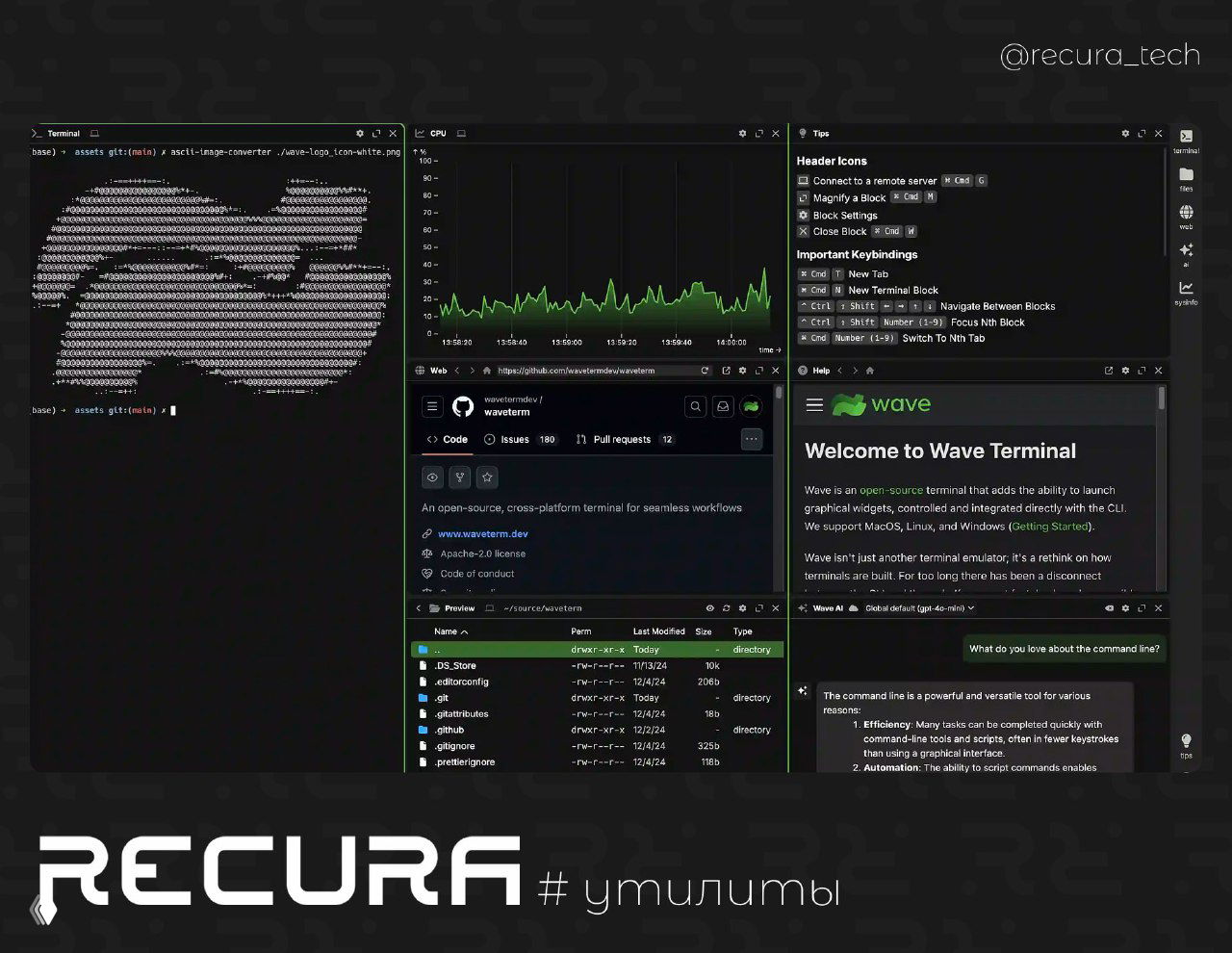The height and width of the screenshot is (953, 1232).
Task: Click the hamburger menu in the Wave Help block
Action: coord(813,404)
